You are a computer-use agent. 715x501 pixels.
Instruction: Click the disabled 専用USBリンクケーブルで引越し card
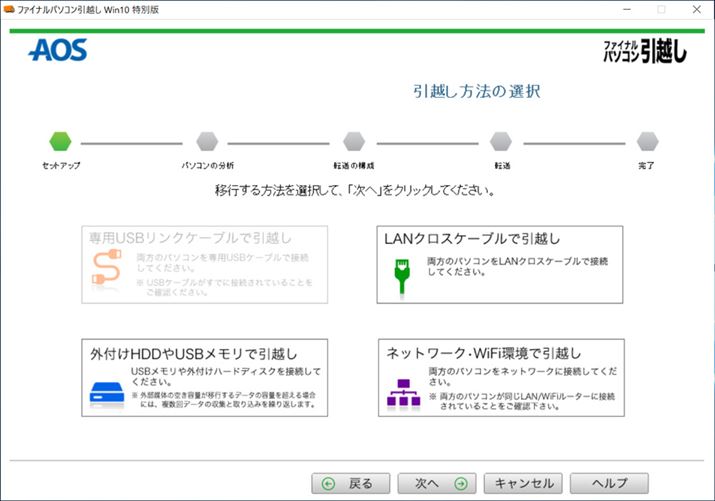204,264
